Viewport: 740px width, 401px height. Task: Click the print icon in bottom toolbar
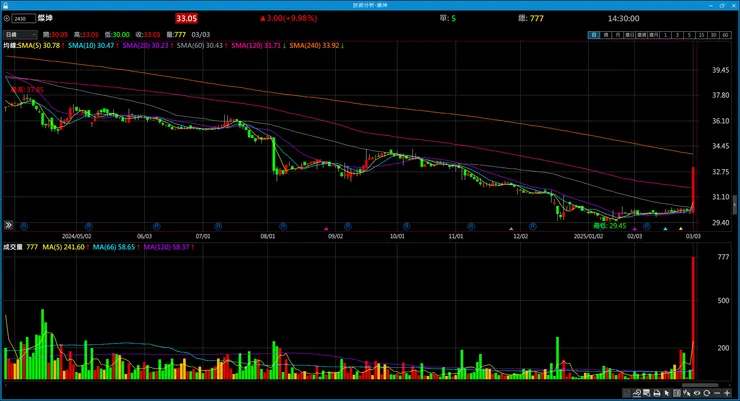(x=656, y=393)
